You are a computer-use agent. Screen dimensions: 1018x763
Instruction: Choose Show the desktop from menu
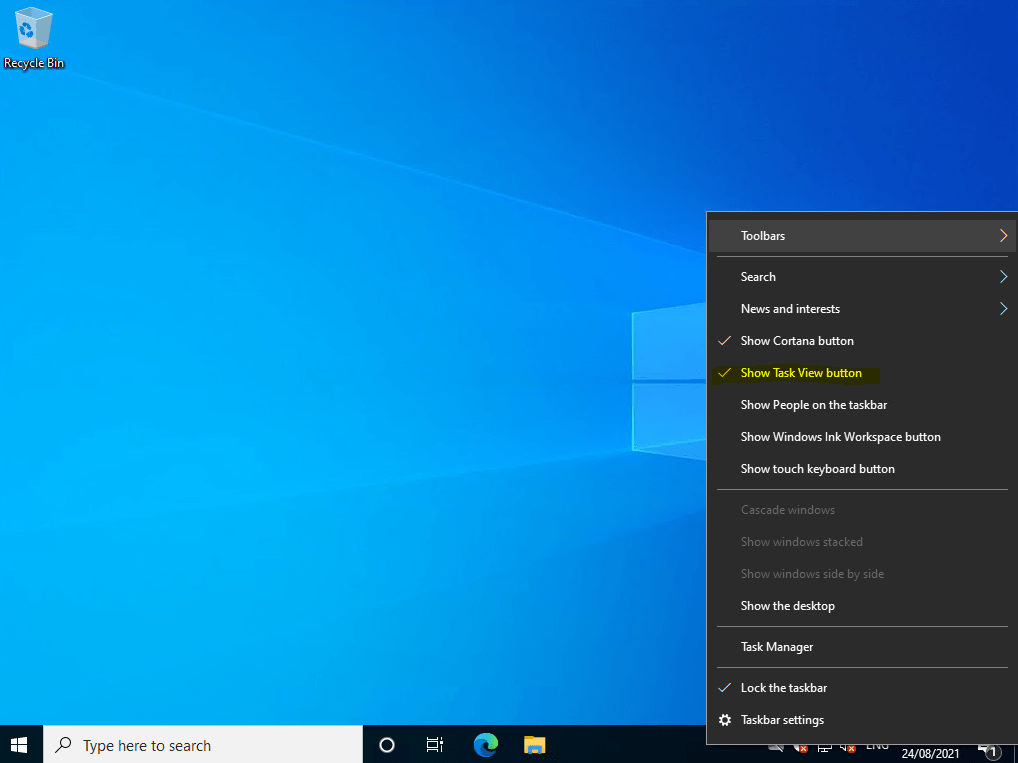862,606
